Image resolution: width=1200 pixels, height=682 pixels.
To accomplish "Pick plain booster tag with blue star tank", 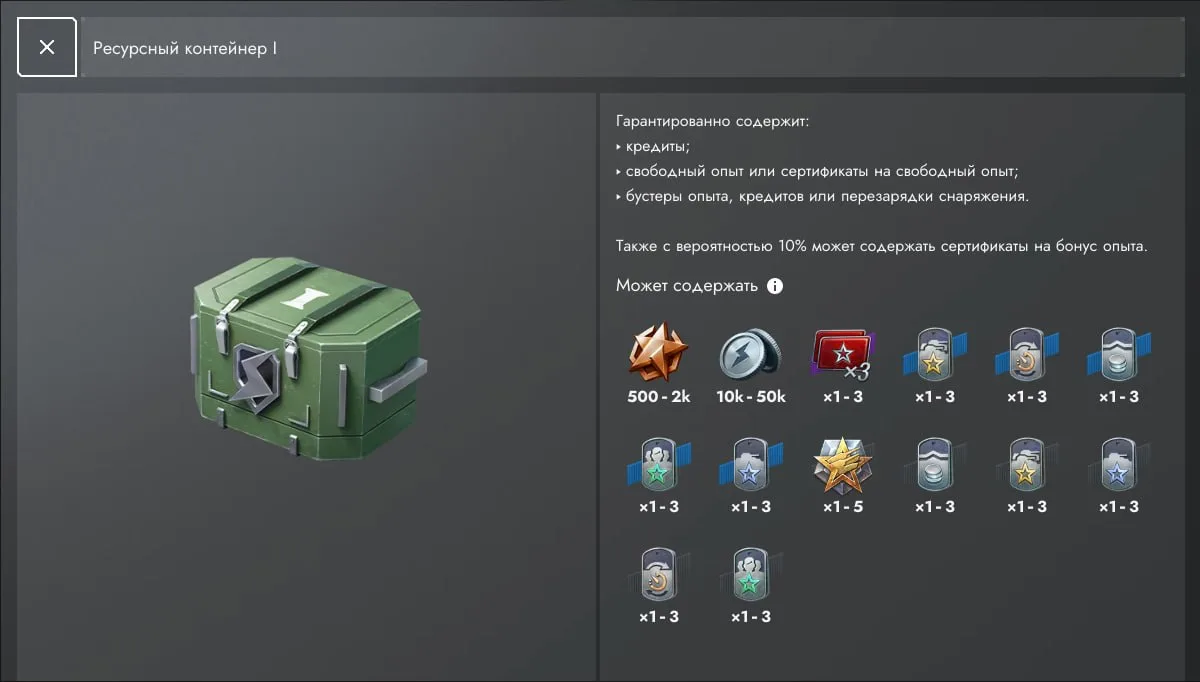I will pos(1119,463).
